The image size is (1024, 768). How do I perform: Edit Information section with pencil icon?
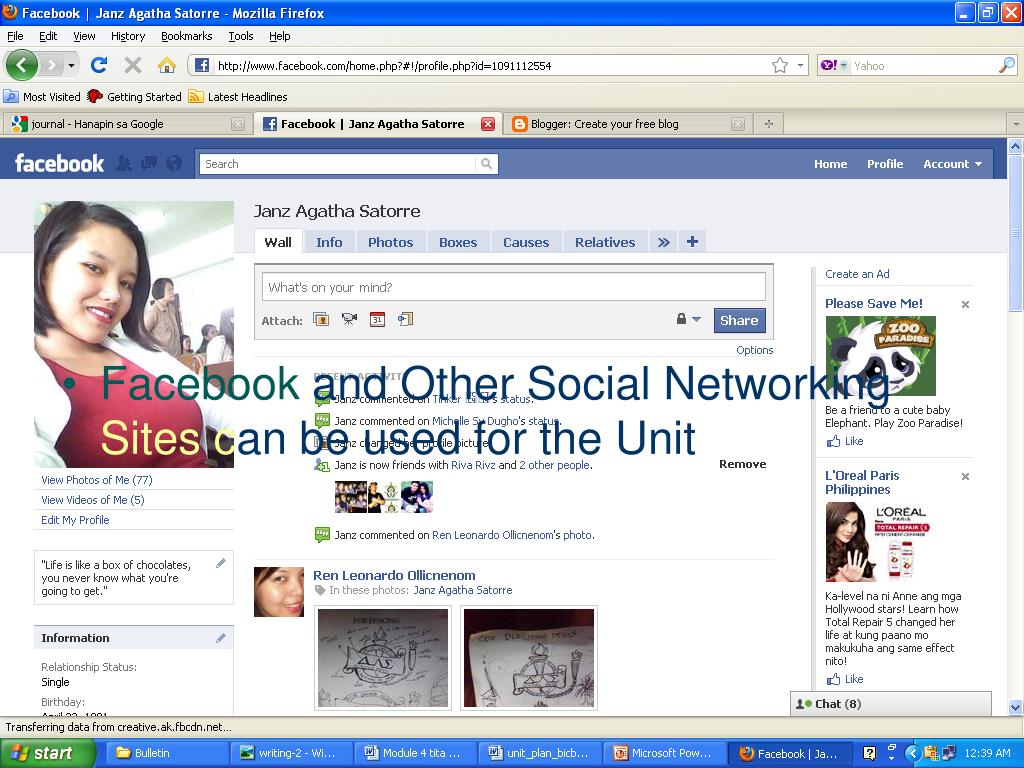pyautogui.click(x=221, y=638)
